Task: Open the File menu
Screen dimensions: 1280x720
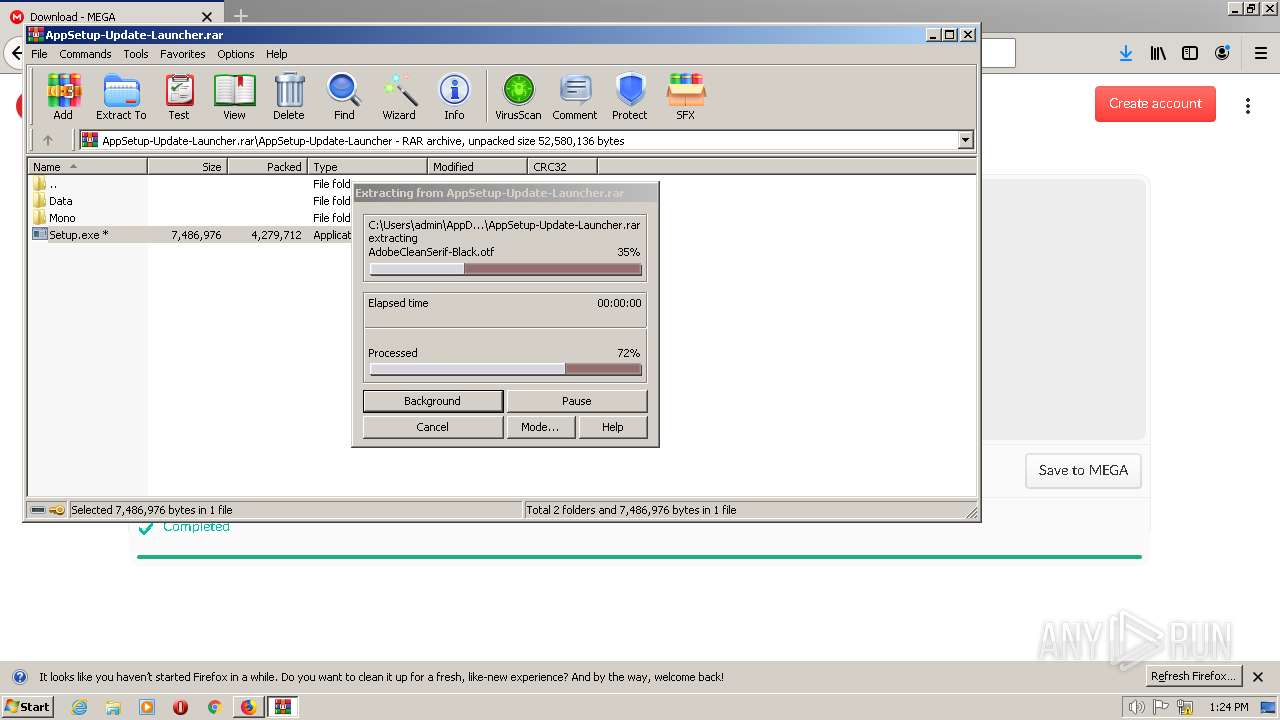Action: (39, 54)
